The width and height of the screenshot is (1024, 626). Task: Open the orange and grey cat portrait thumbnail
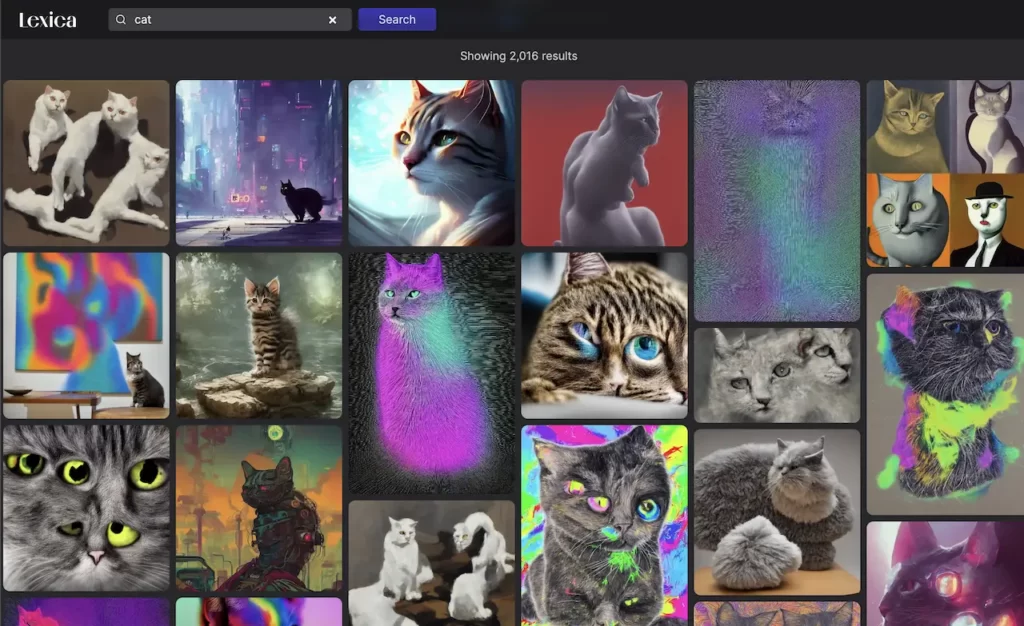[x=432, y=163]
